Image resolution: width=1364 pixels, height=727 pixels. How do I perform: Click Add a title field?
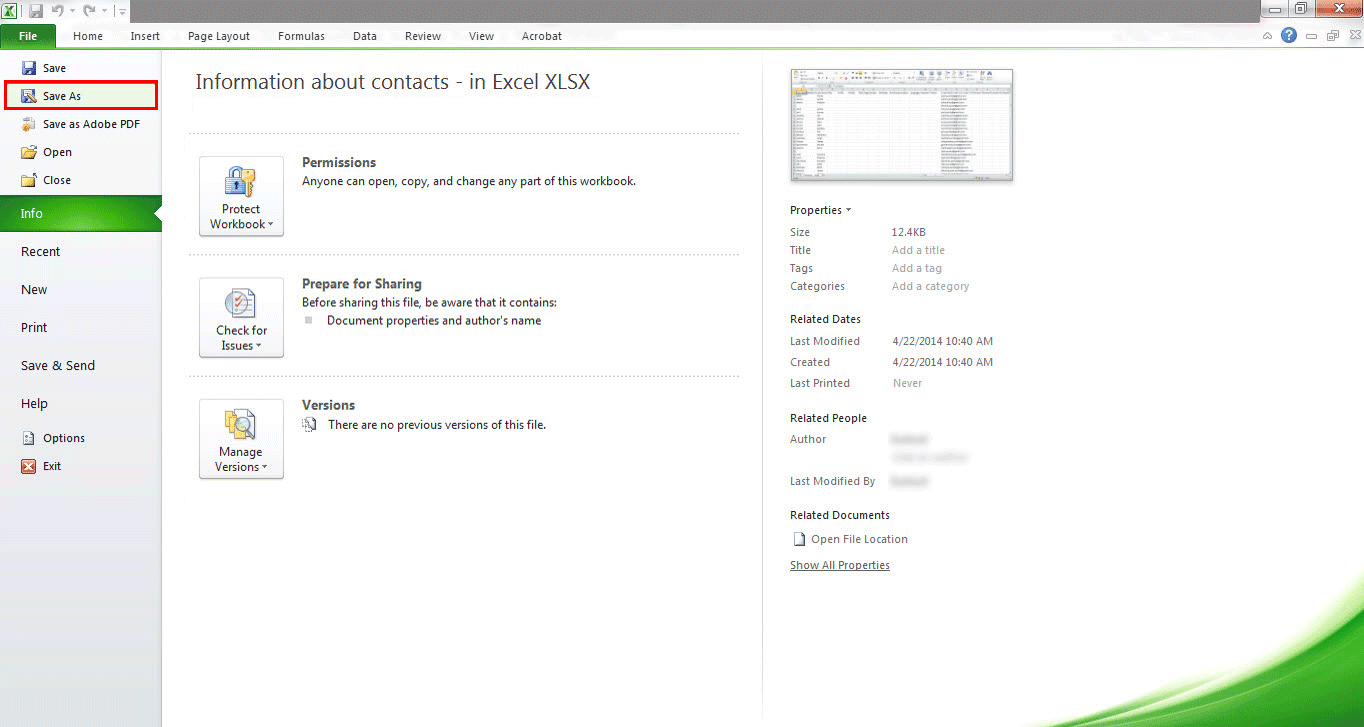[x=918, y=250]
